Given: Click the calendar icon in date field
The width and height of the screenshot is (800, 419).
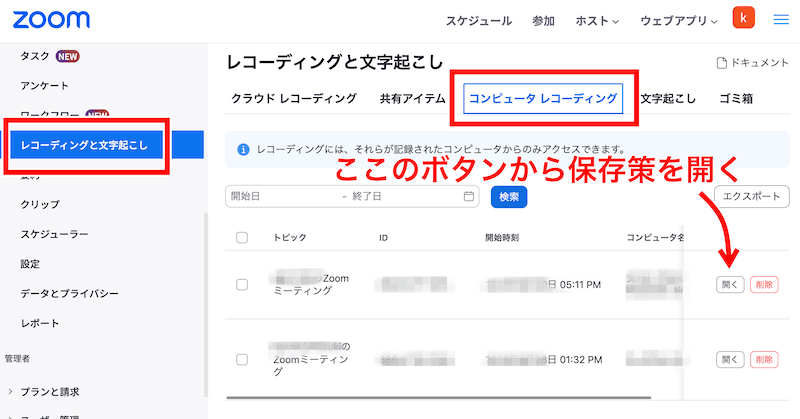Looking at the screenshot, I should [x=469, y=197].
